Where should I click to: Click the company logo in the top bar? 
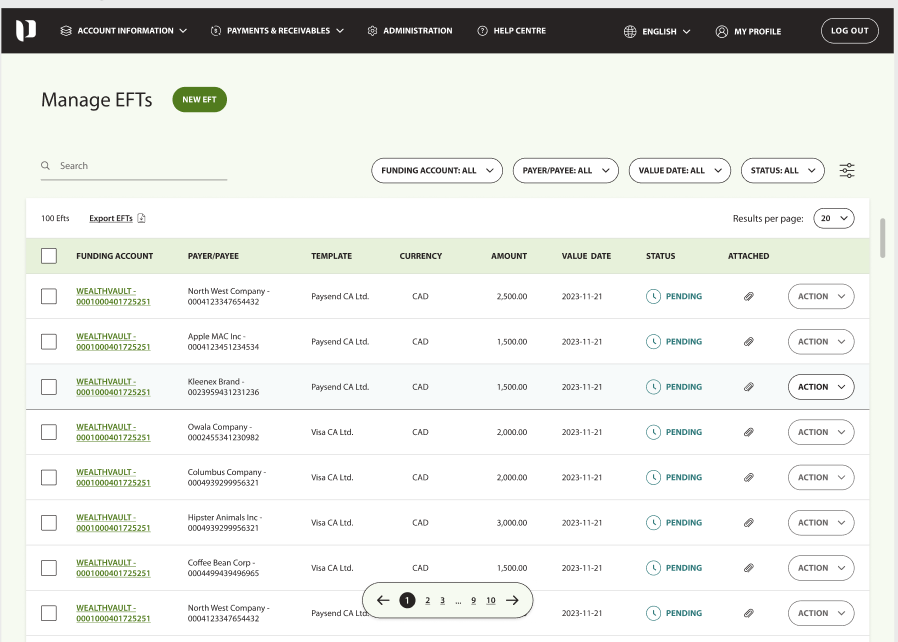tap(26, 31)
